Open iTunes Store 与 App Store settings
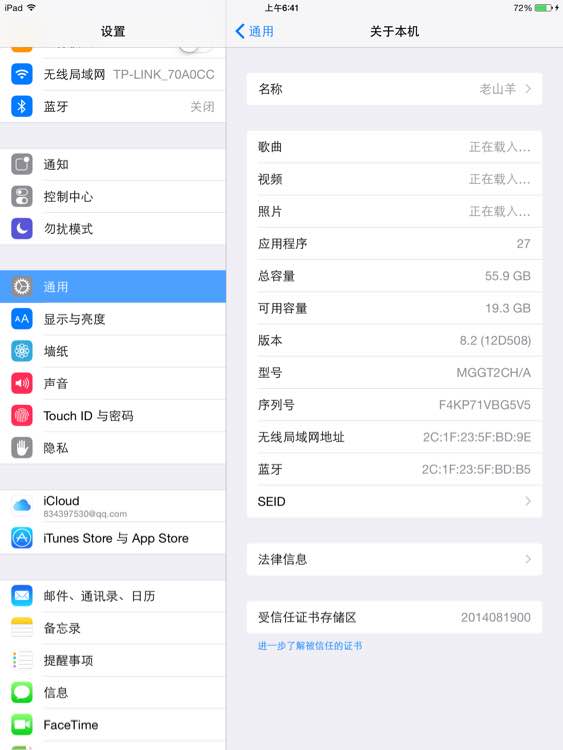The width and height of the screenshot is (563, 750). 113,538
